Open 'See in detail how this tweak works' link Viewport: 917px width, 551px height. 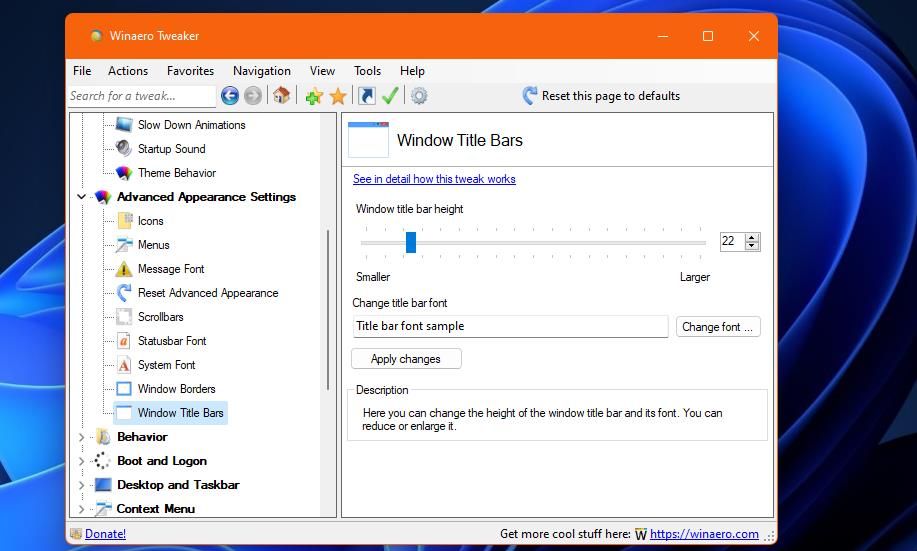[x=434, y=179]
